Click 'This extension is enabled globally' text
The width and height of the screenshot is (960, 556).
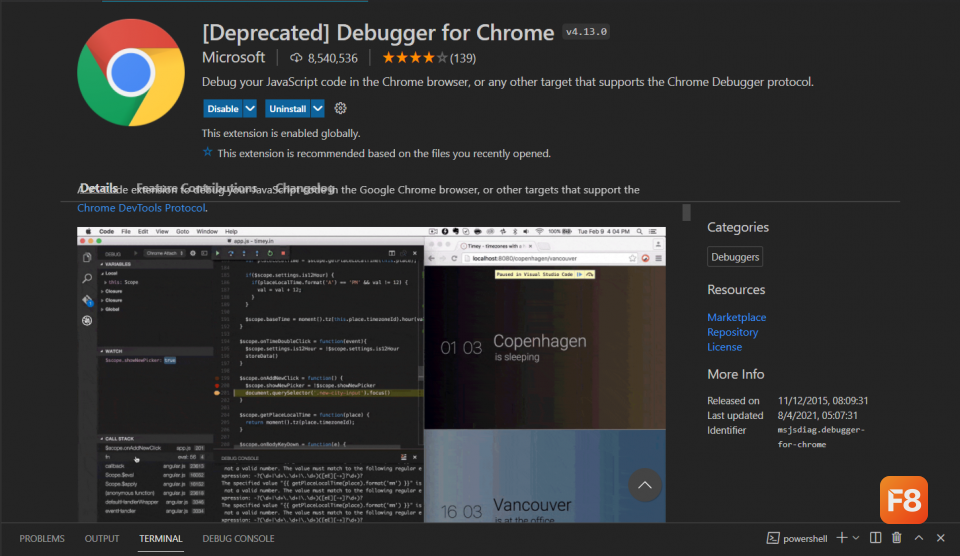(281, 133)
